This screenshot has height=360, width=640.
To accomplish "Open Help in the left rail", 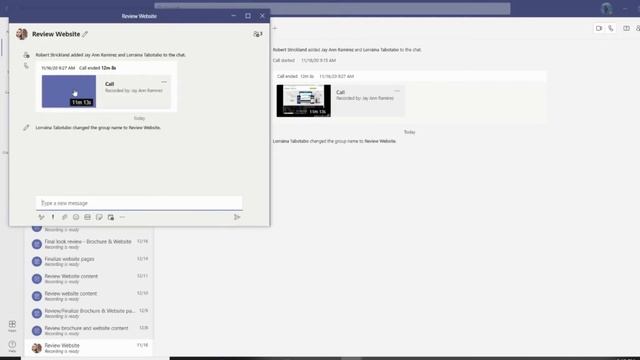I will [12, 346].
